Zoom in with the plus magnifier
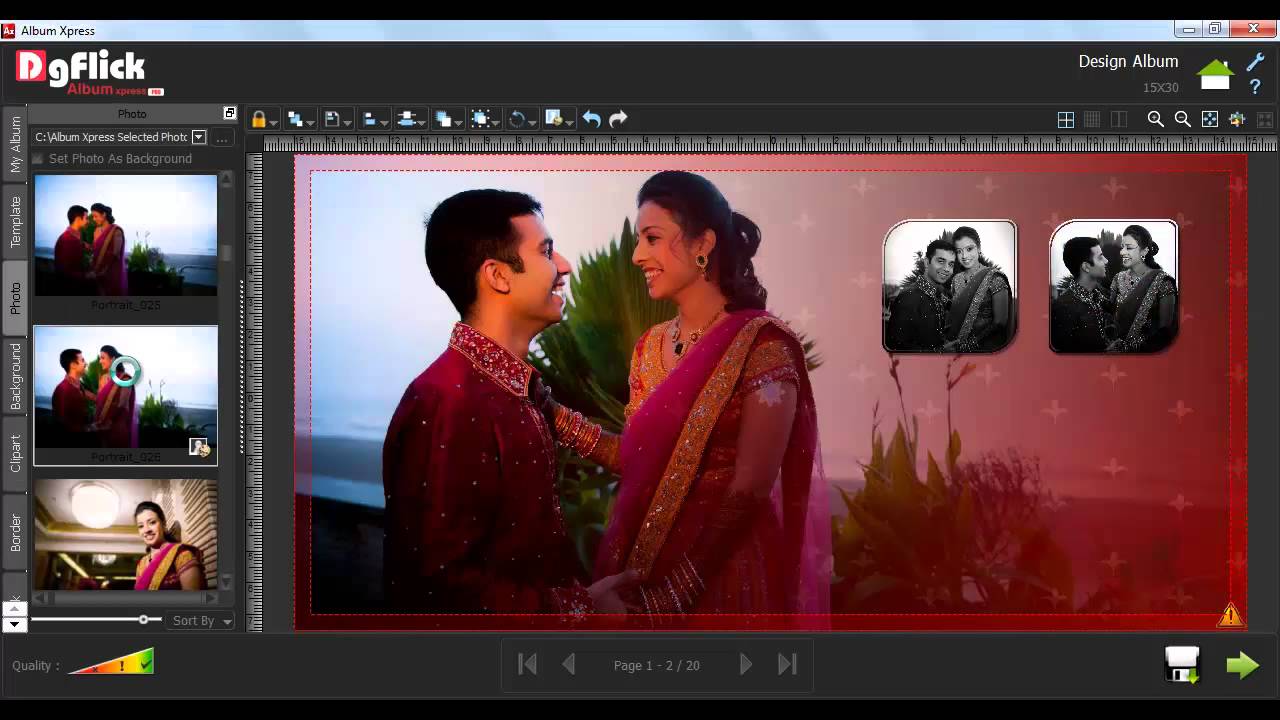This screenshot has width=1280, height=720. click(1156, 119)
